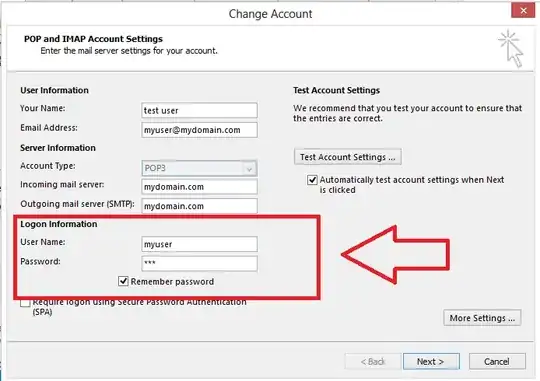Viewport: 540px width, 381px height.
Task: Click the Next button
Action: (431, 361)
